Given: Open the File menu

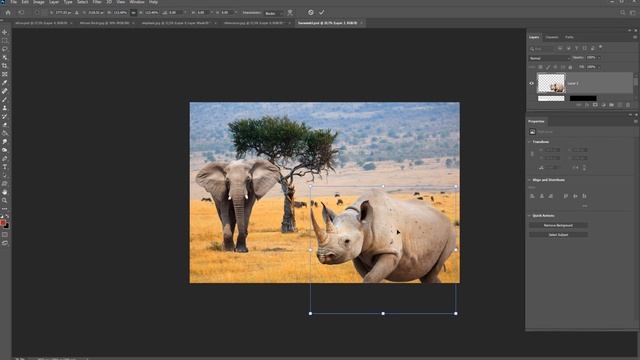Looking at the screenshot, I should click(14, 2).
